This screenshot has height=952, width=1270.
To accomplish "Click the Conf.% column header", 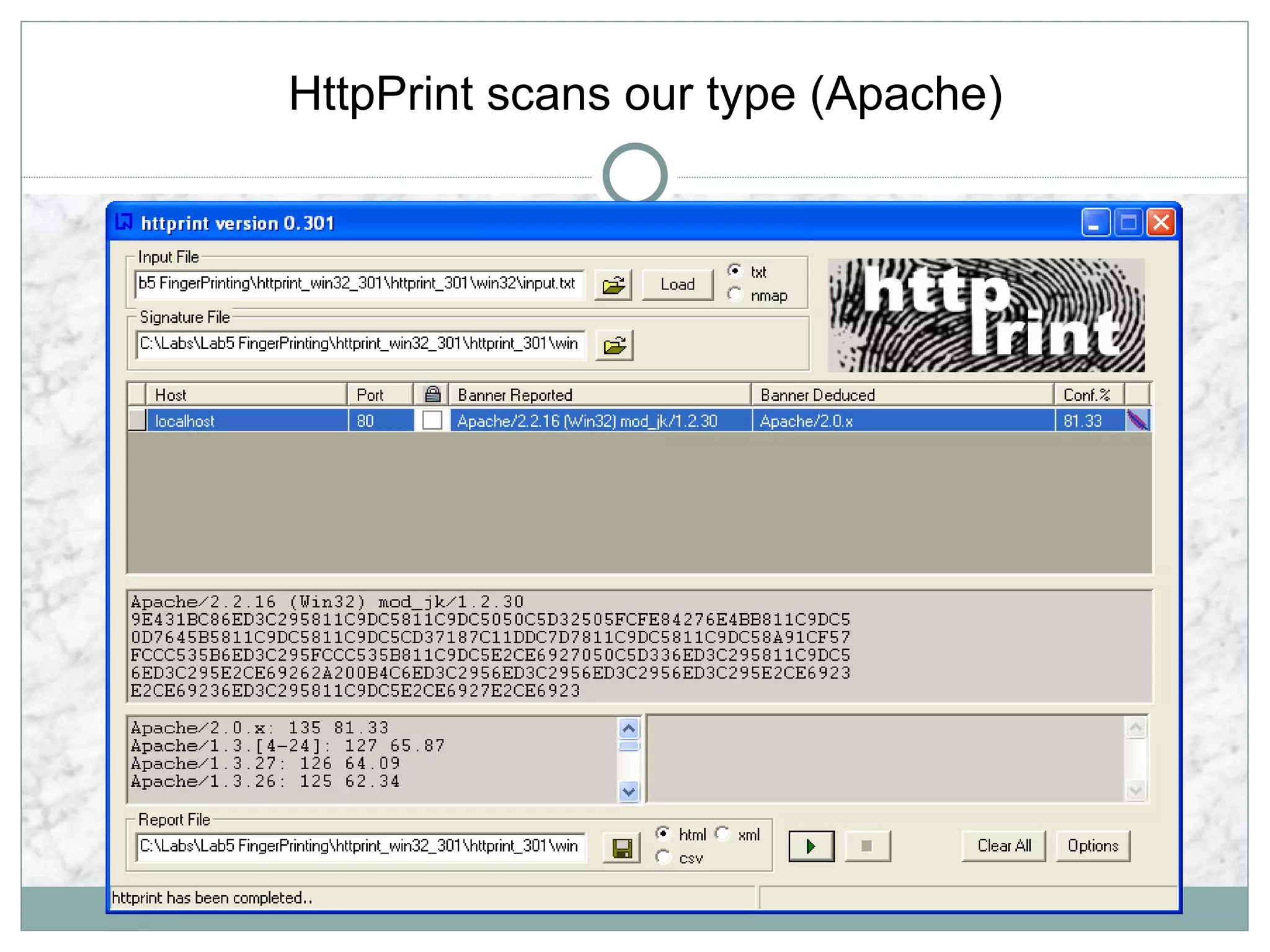I will click(1090, 394).
